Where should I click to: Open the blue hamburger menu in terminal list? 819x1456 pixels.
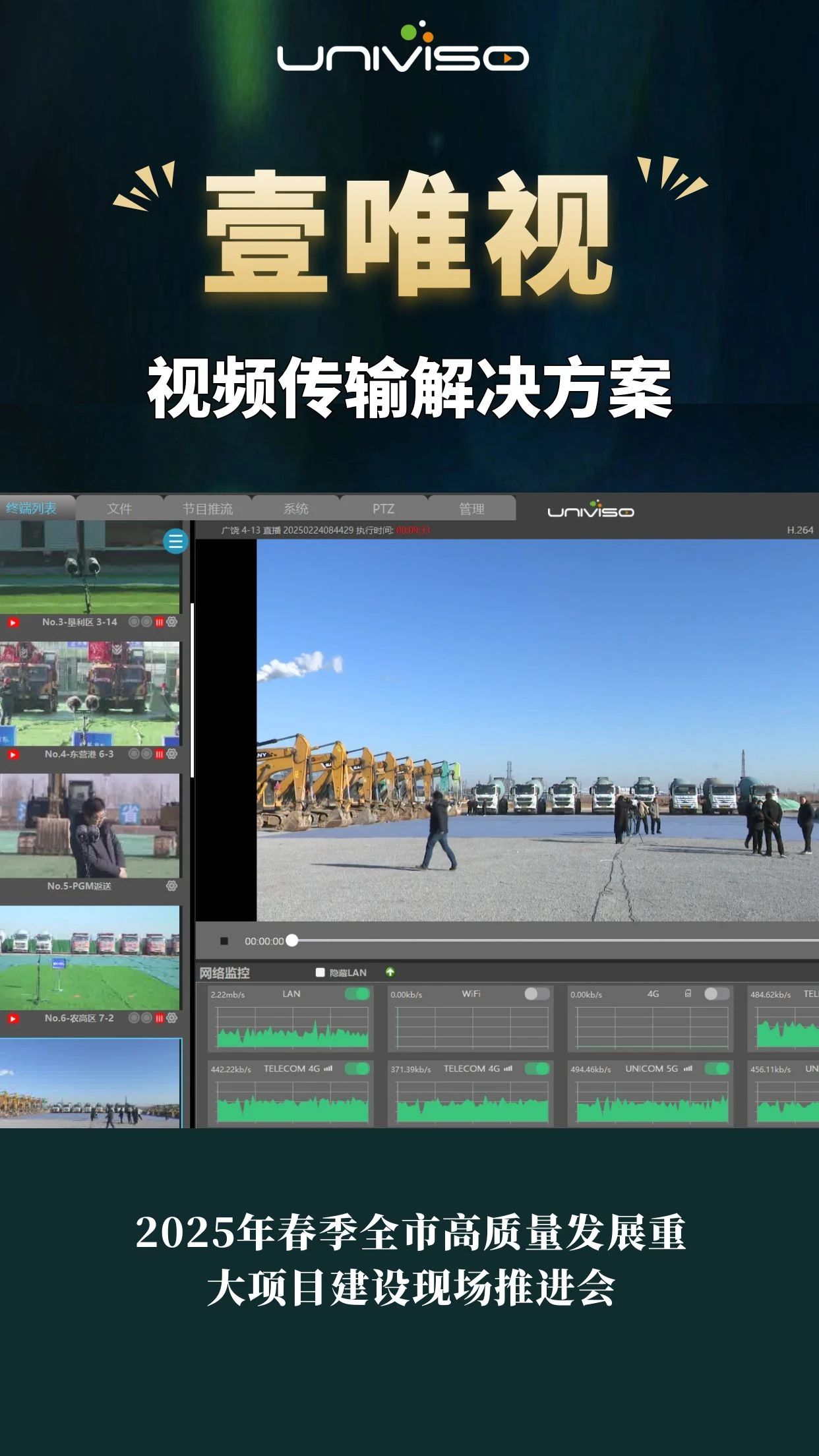click(x=175, y=541)
